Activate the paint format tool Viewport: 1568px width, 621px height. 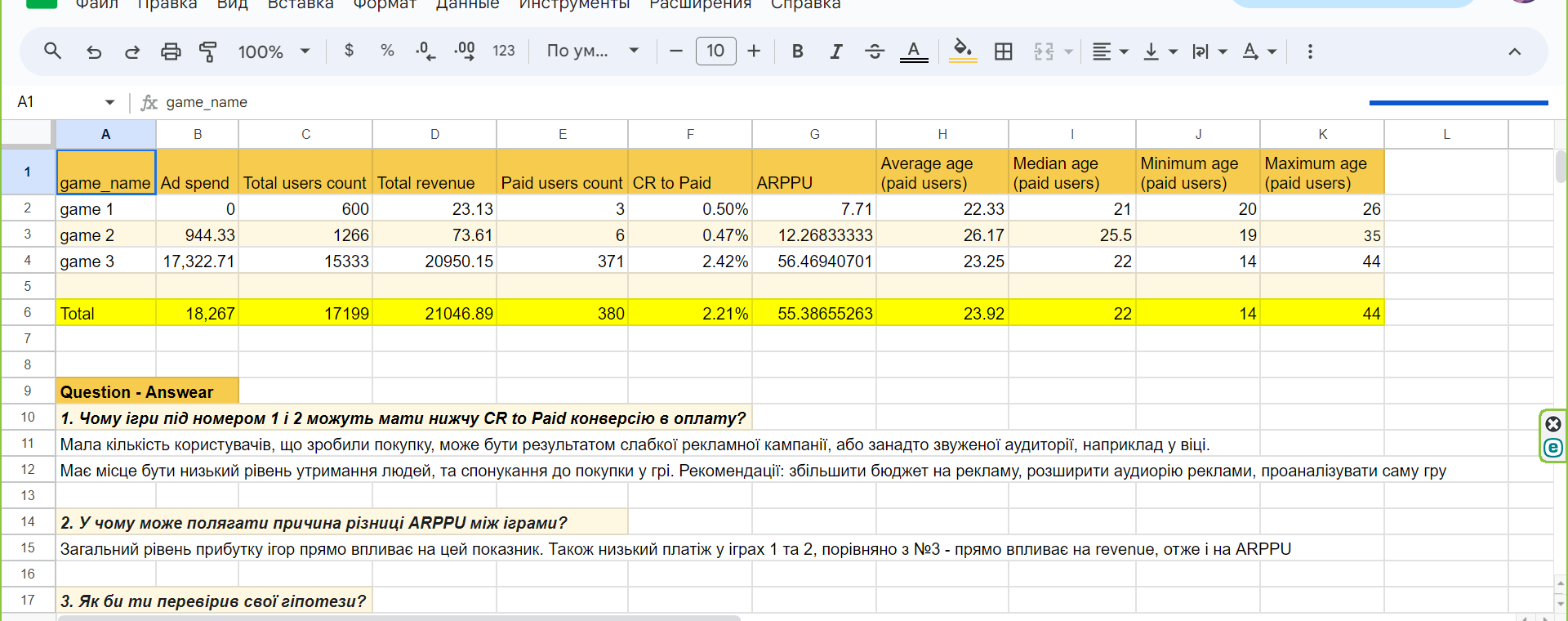coord(208,51)
